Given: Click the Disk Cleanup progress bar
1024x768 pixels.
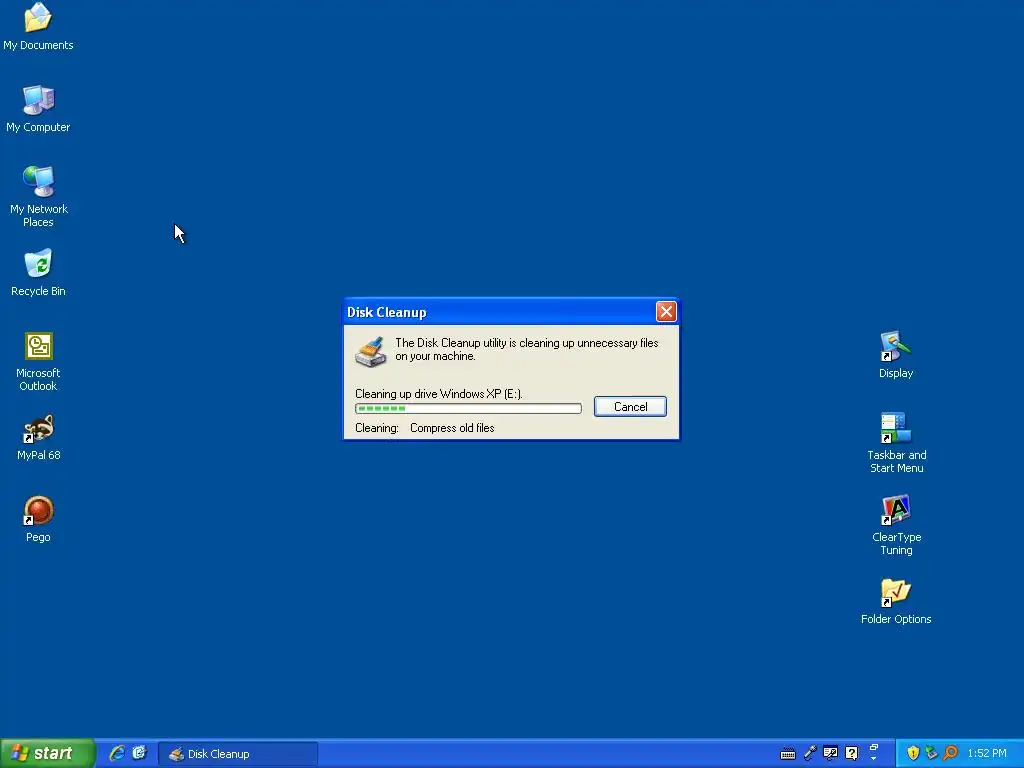Looking at the screenshot, I should [468, 408].
